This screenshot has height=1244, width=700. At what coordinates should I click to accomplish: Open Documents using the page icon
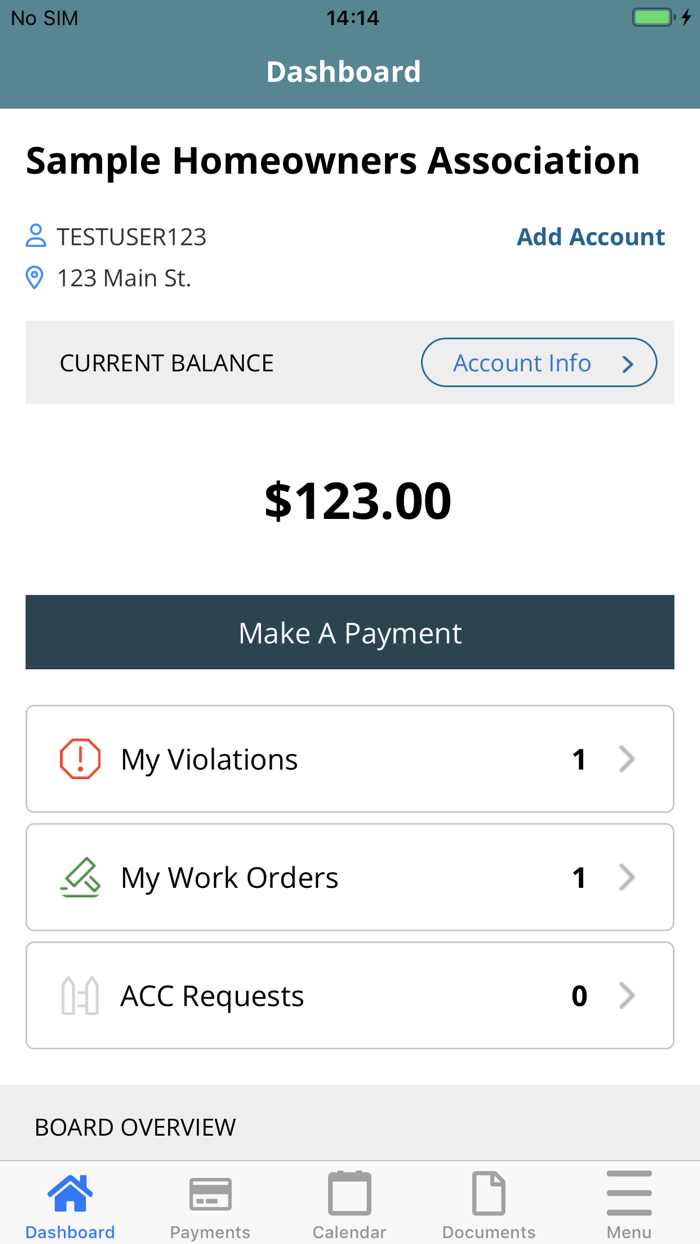coord(489,1191)
